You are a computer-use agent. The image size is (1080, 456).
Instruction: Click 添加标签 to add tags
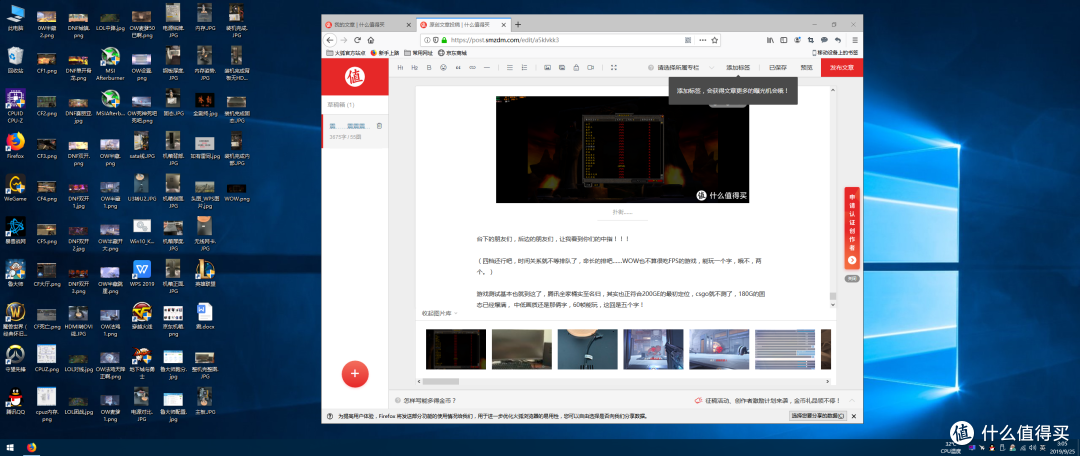click(738, 68)
